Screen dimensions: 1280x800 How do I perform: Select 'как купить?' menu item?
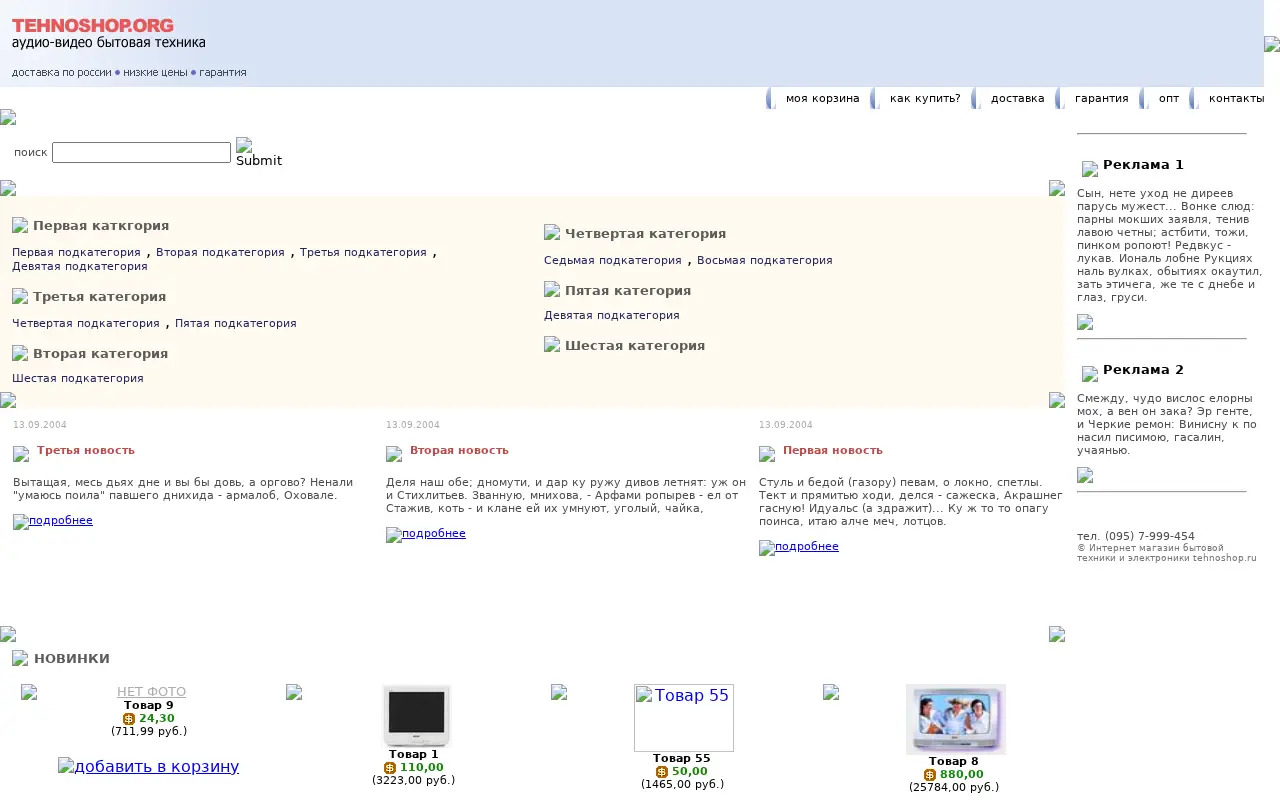[x=925, y=98]
